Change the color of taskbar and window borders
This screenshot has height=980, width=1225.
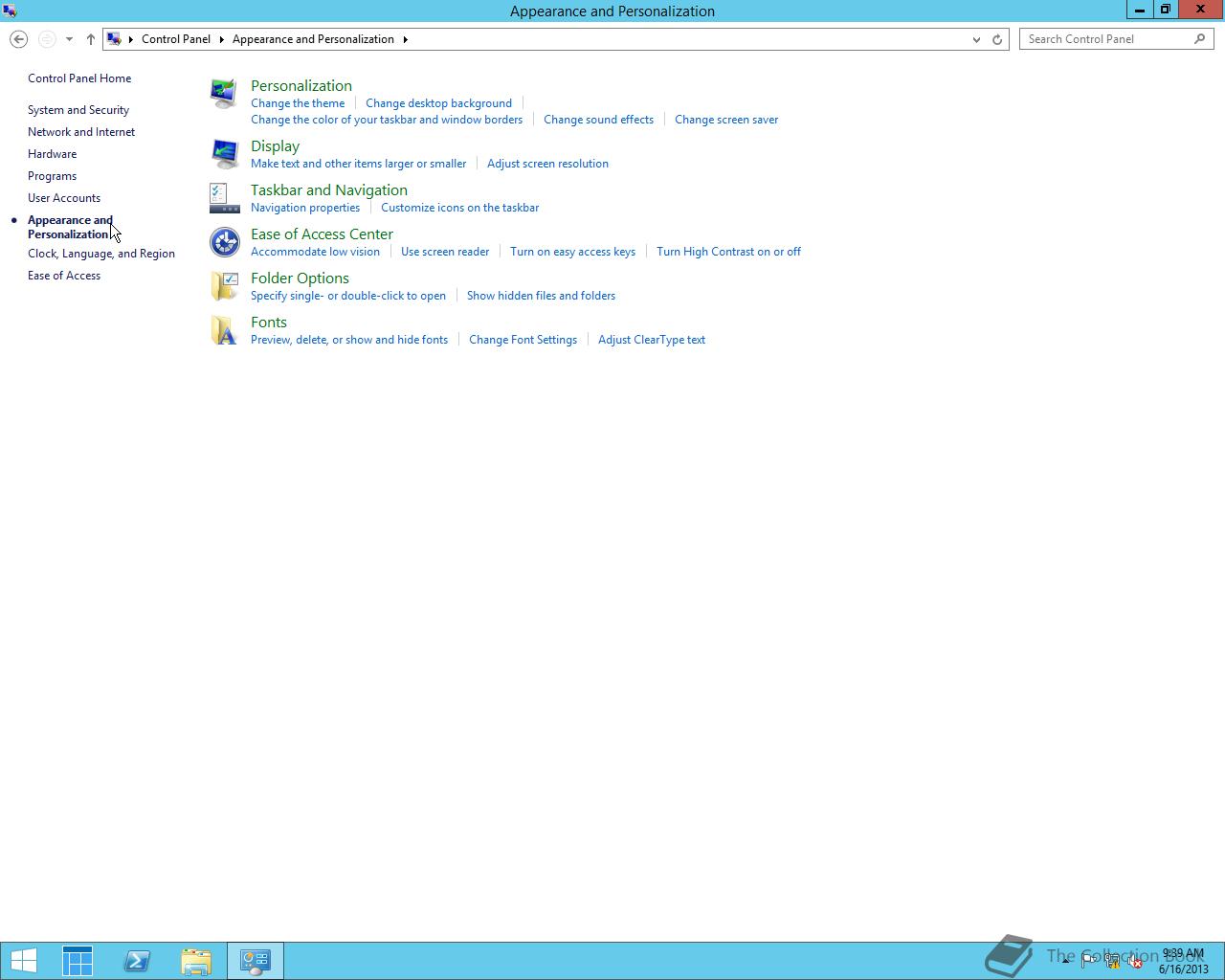coord(387,120)
